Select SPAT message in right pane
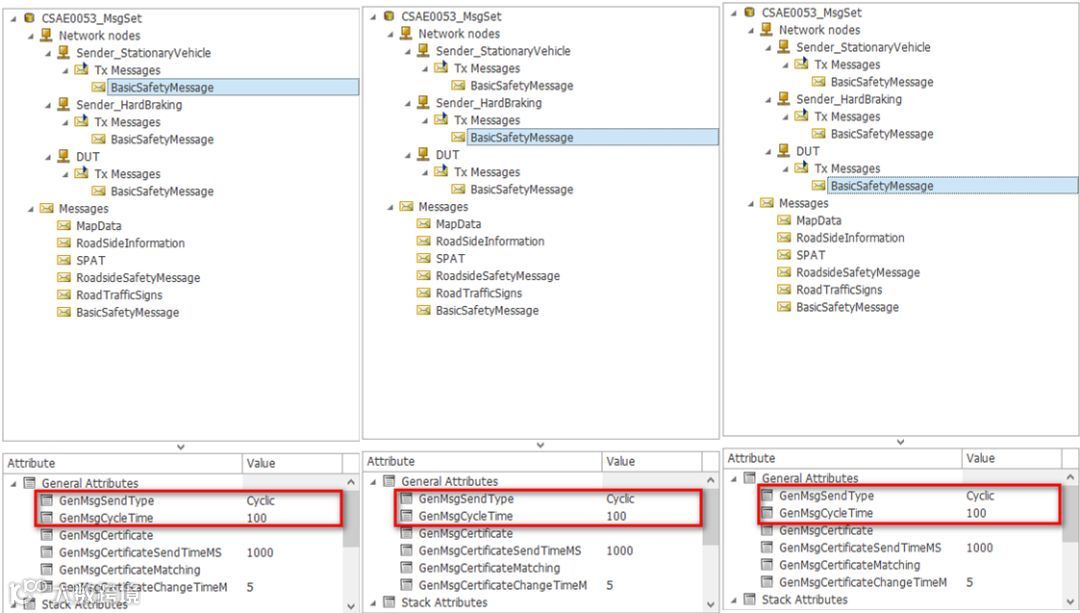Screen dimensions: 1080x613 pos(811,255)
